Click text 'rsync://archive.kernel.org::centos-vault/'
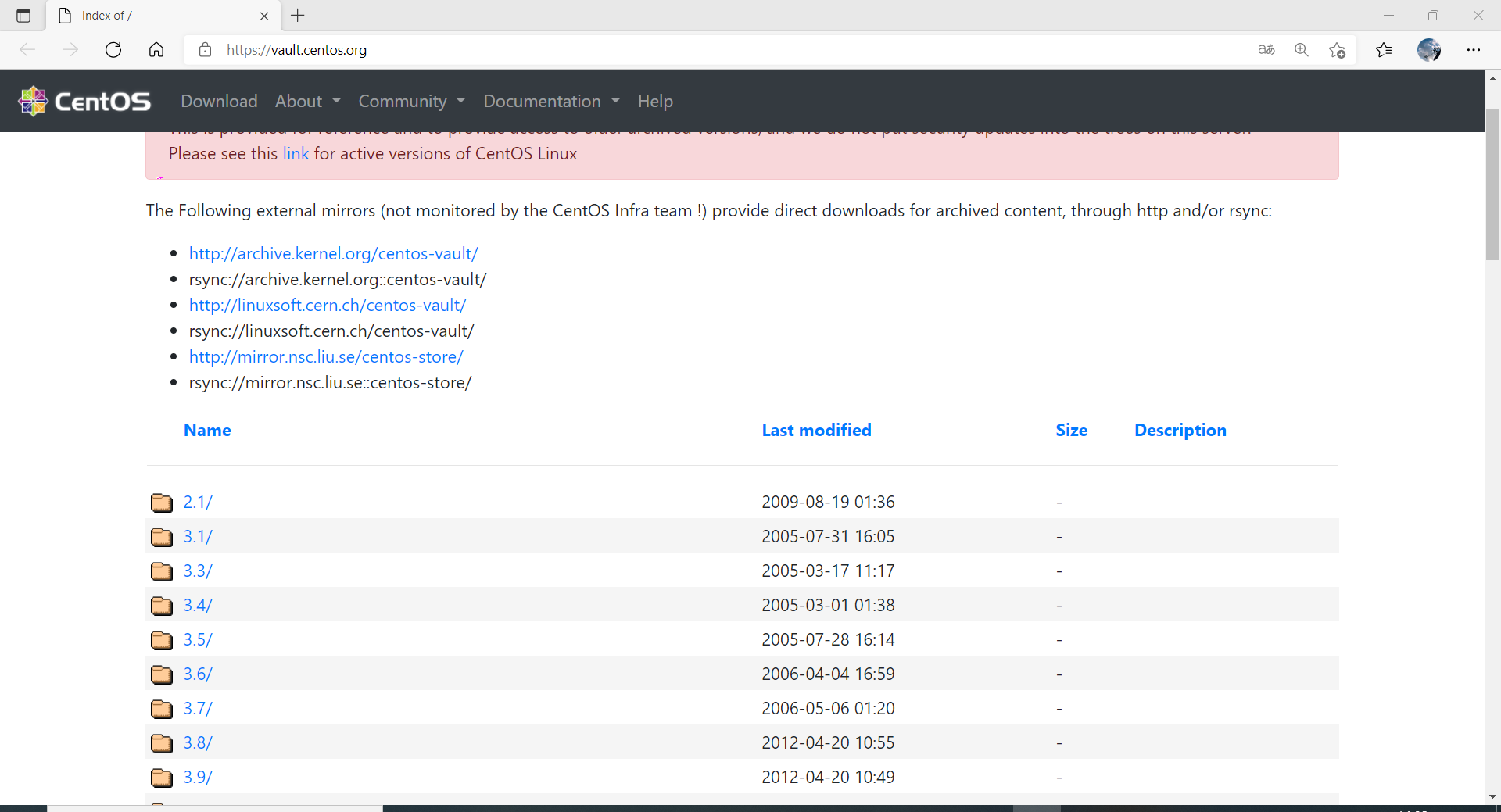Screen dimensions: 1501x812 point(338,279)
